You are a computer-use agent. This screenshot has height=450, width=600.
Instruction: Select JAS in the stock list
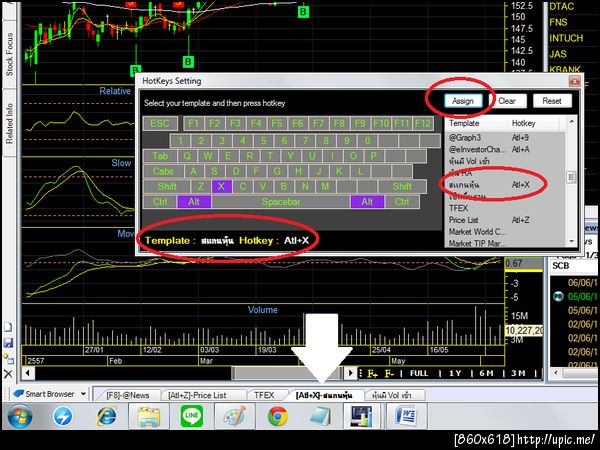pos(558,54)
